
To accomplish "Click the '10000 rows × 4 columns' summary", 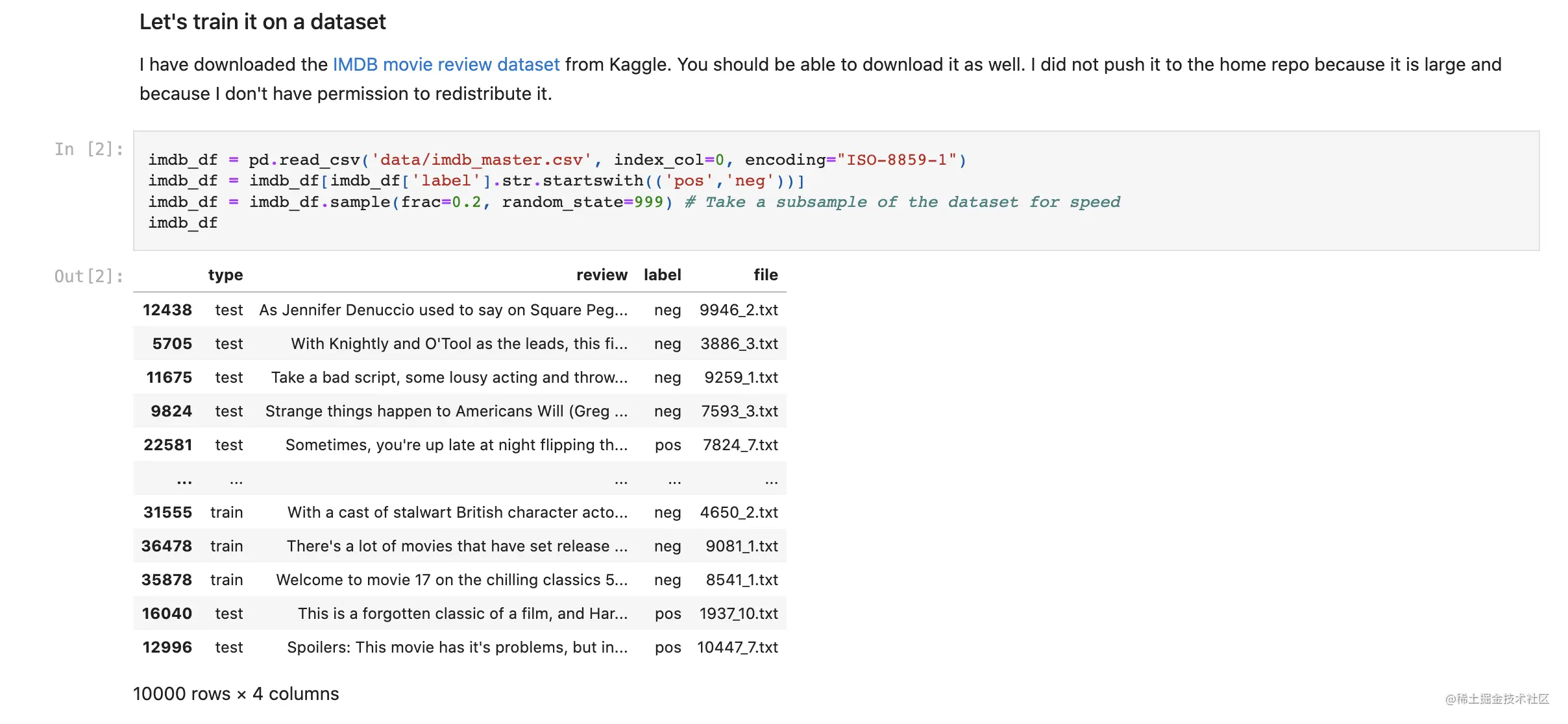I will click(236, 694).
